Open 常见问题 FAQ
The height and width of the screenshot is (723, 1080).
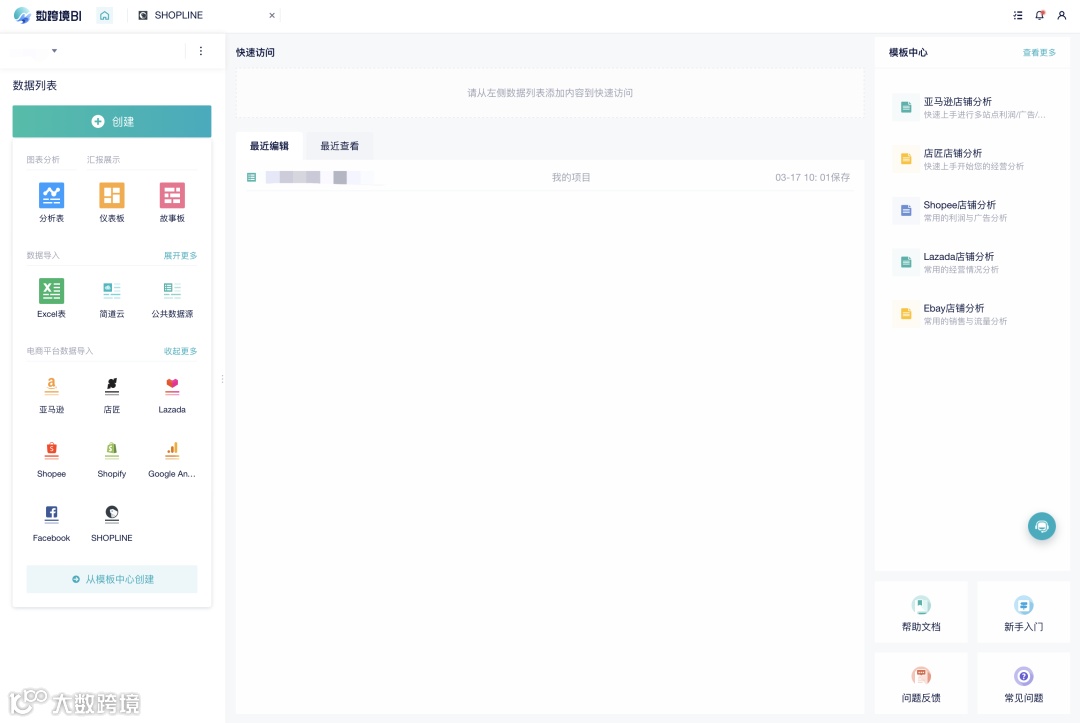(1024, 684)
